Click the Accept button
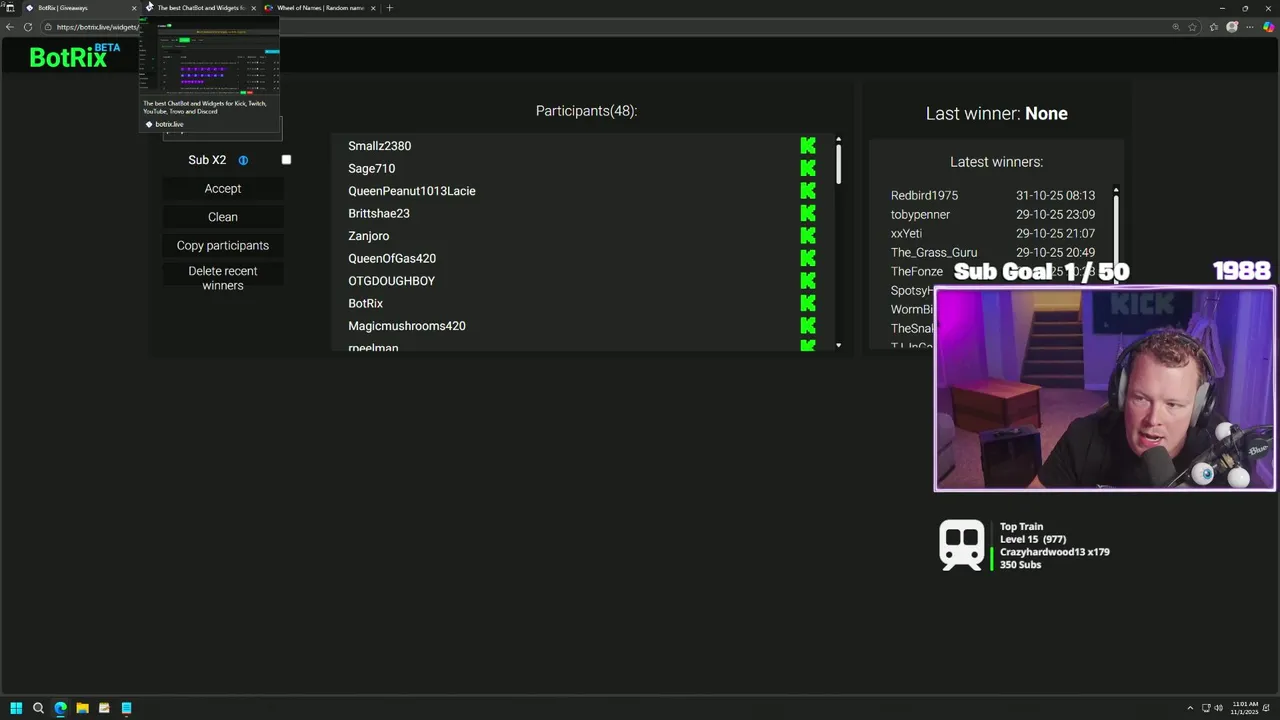Image resolution: width=1280 pixels, height=720 pixels. 223,189
